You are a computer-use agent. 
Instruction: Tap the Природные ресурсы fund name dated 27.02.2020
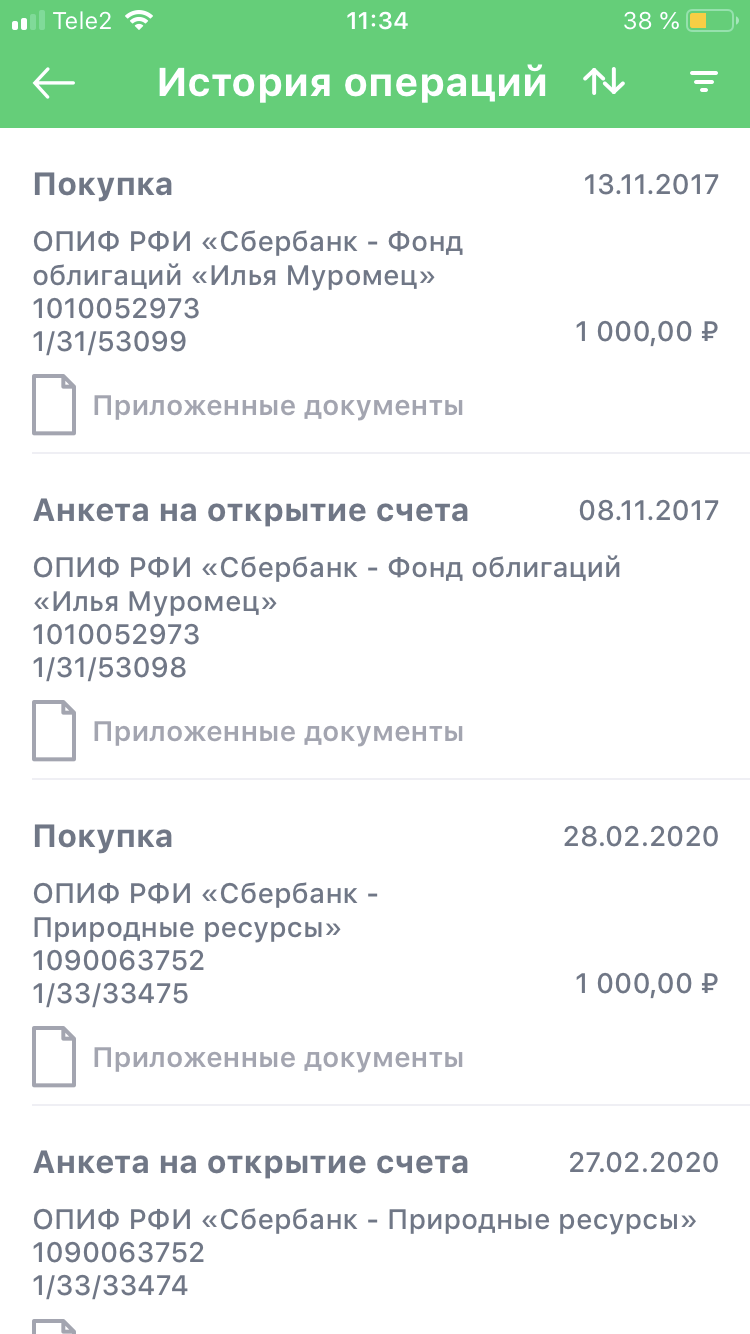click(x=364, y=1221)
